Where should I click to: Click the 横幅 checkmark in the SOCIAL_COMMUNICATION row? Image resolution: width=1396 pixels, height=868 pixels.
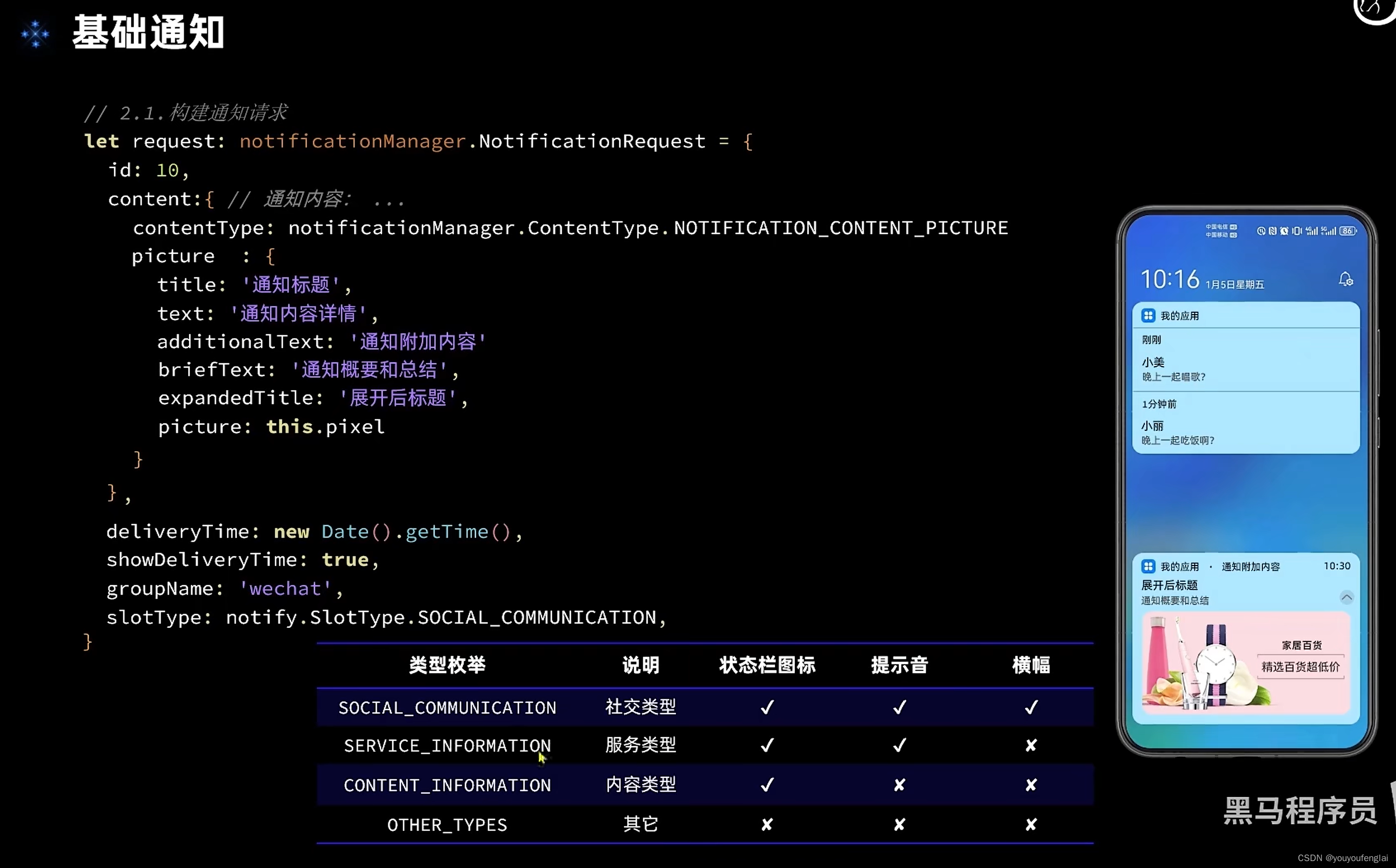pyautogui.click(x=1031, y=707)
